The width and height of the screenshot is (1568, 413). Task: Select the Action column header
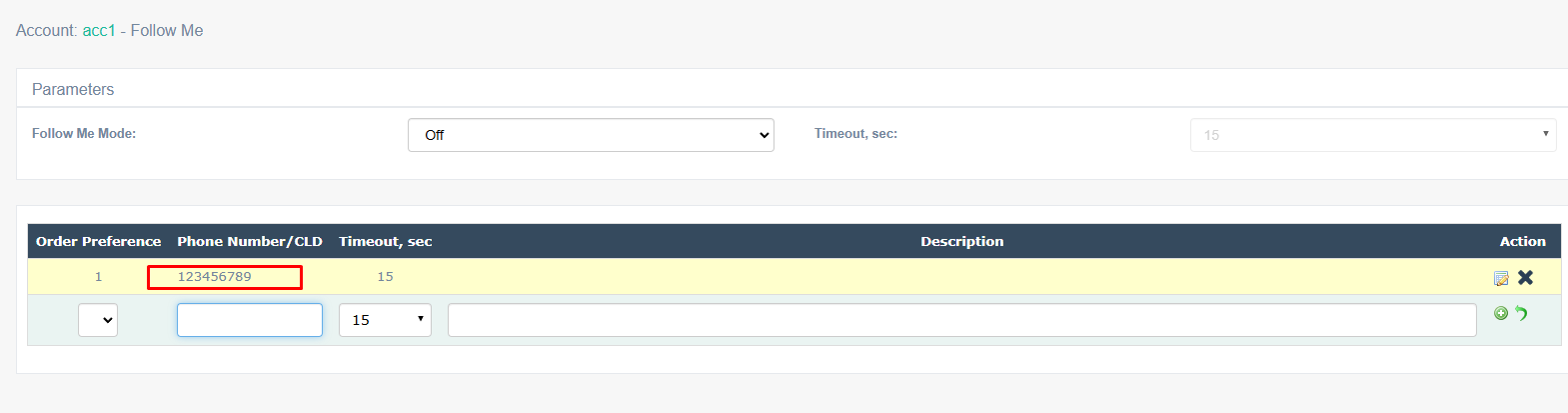click(x=1522, y=241)
